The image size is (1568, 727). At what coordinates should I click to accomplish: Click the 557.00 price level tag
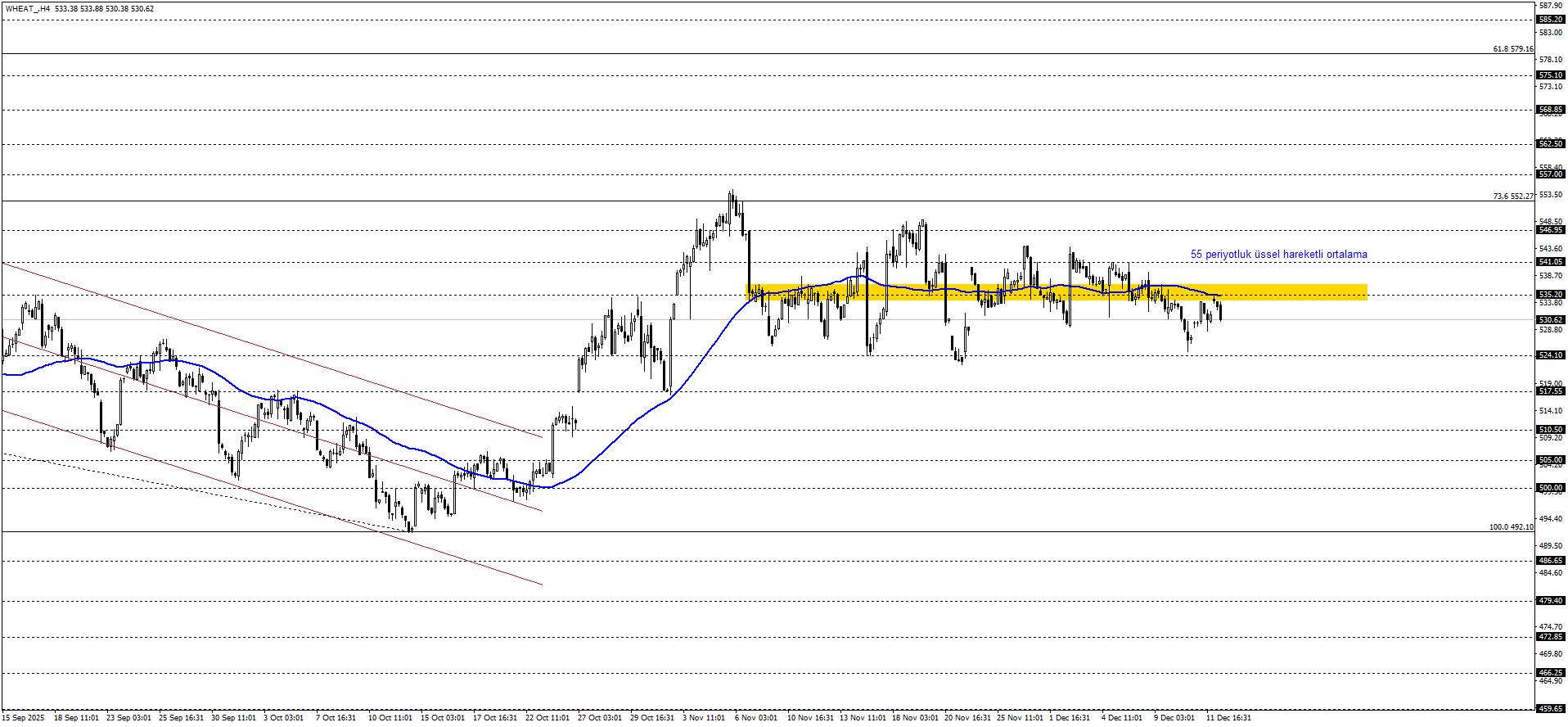coord(1551,174)
